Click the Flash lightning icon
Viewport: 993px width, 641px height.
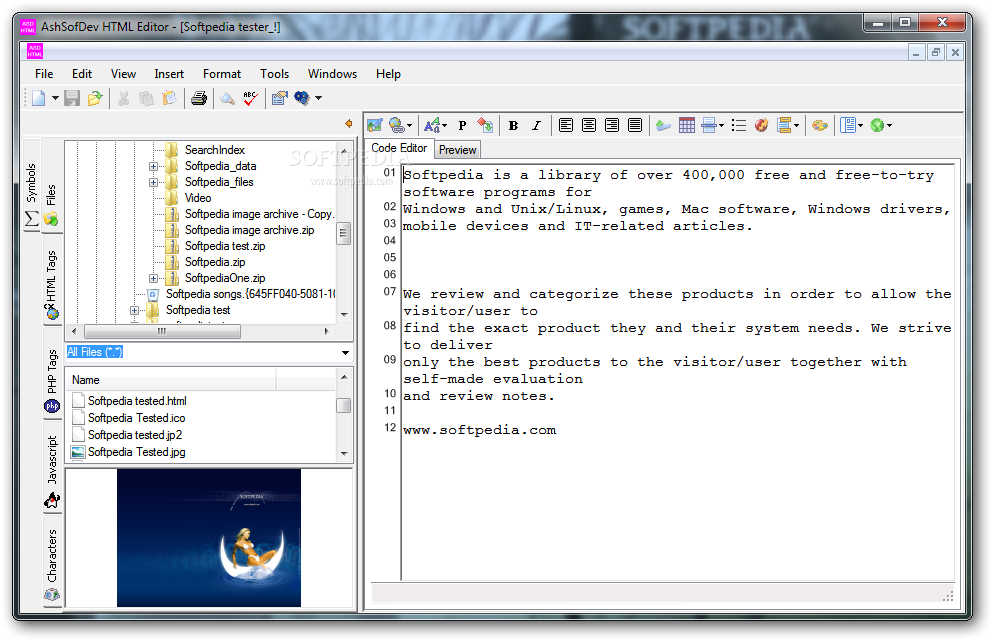(761, 125)
